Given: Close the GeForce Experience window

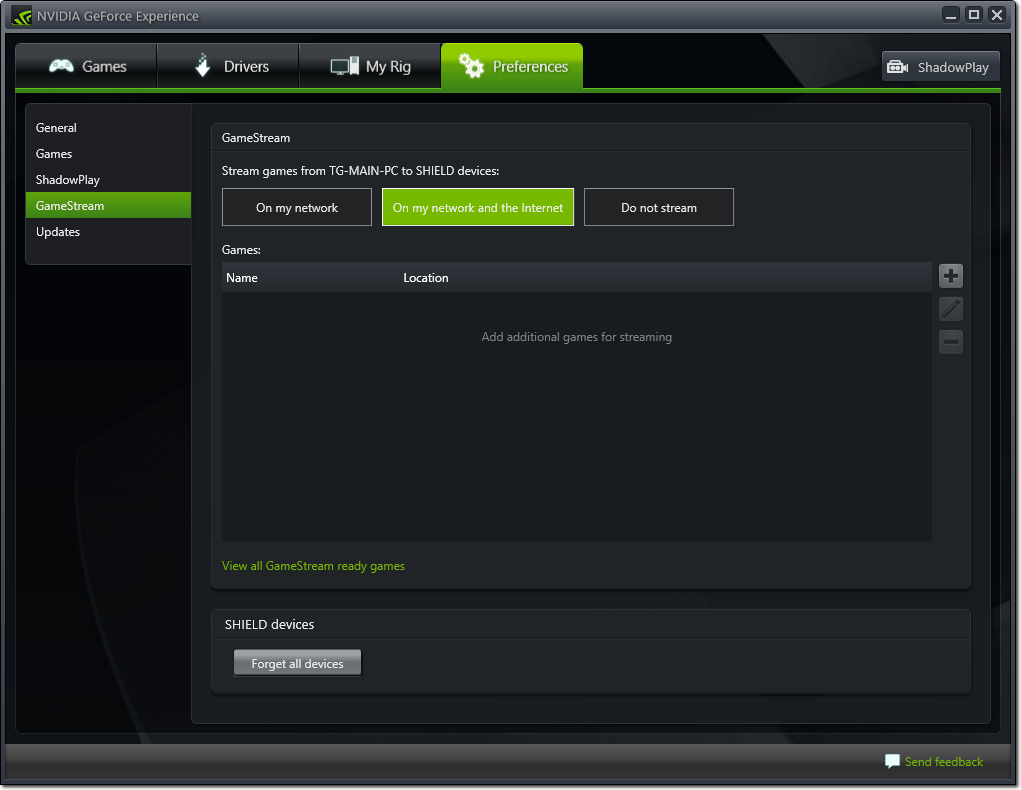Looking at the screenshot, I should [997, 15].
